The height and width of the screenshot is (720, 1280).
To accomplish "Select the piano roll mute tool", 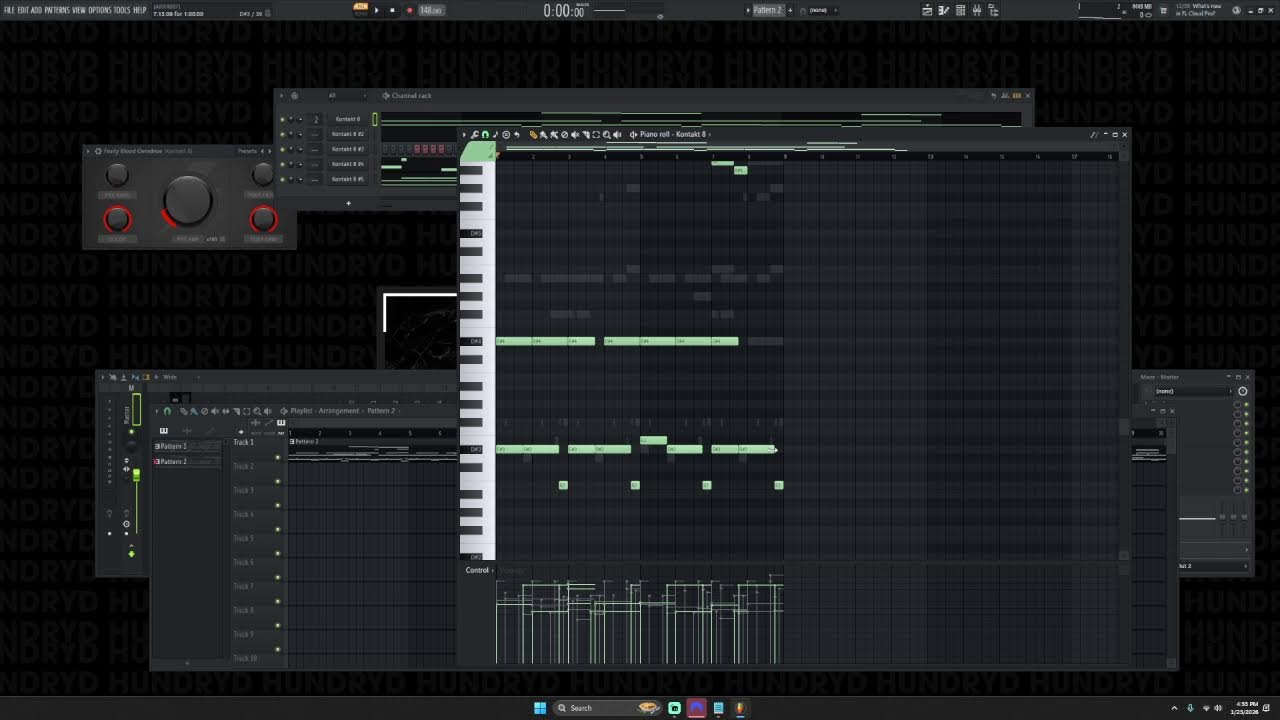I will [x=575, y=134].
